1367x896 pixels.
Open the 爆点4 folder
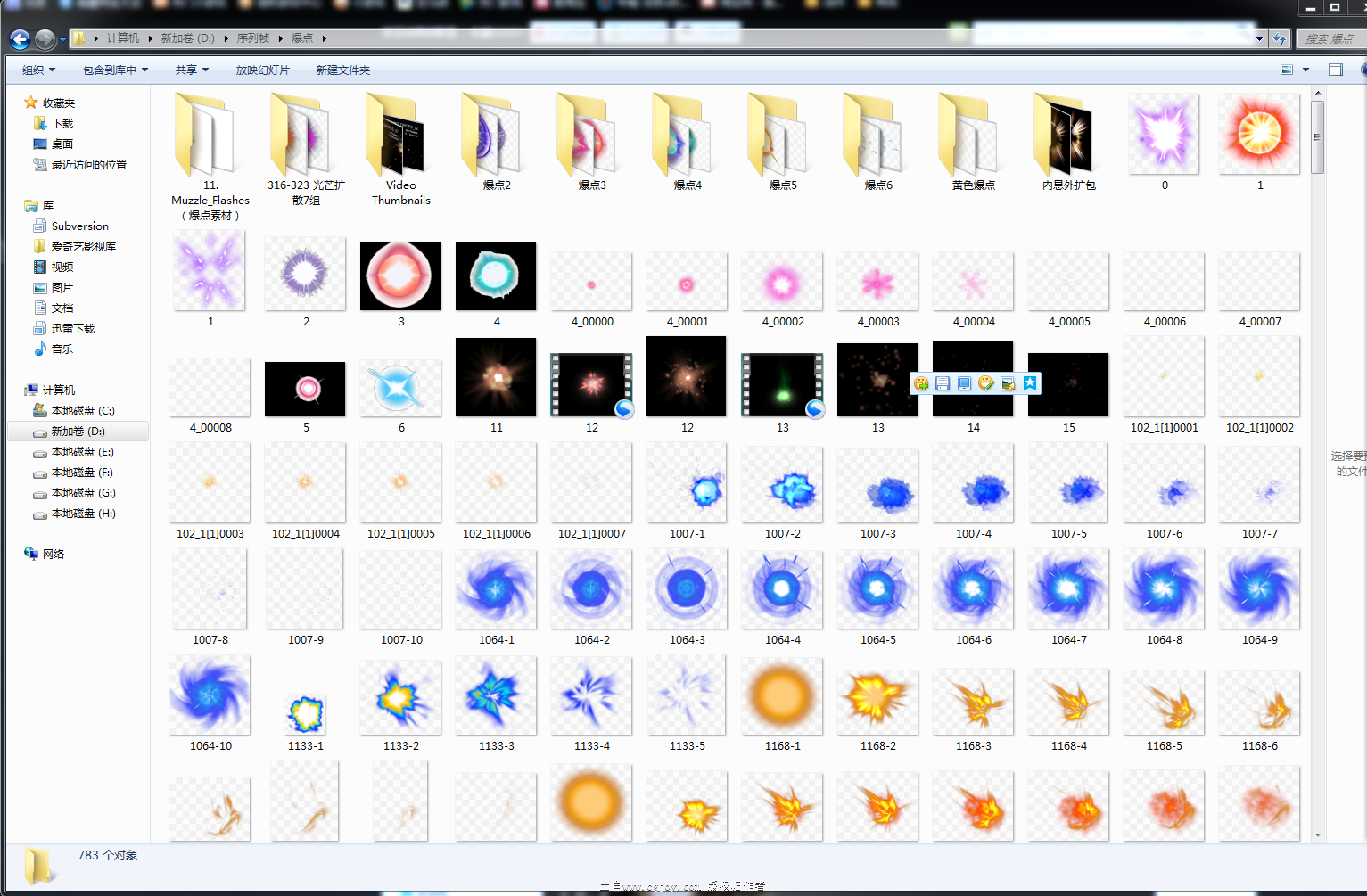[x=688, y=142]
